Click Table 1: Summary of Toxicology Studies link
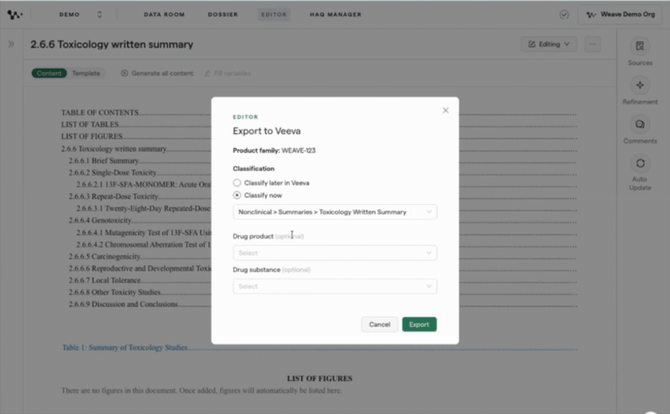 tap(125, 347)
